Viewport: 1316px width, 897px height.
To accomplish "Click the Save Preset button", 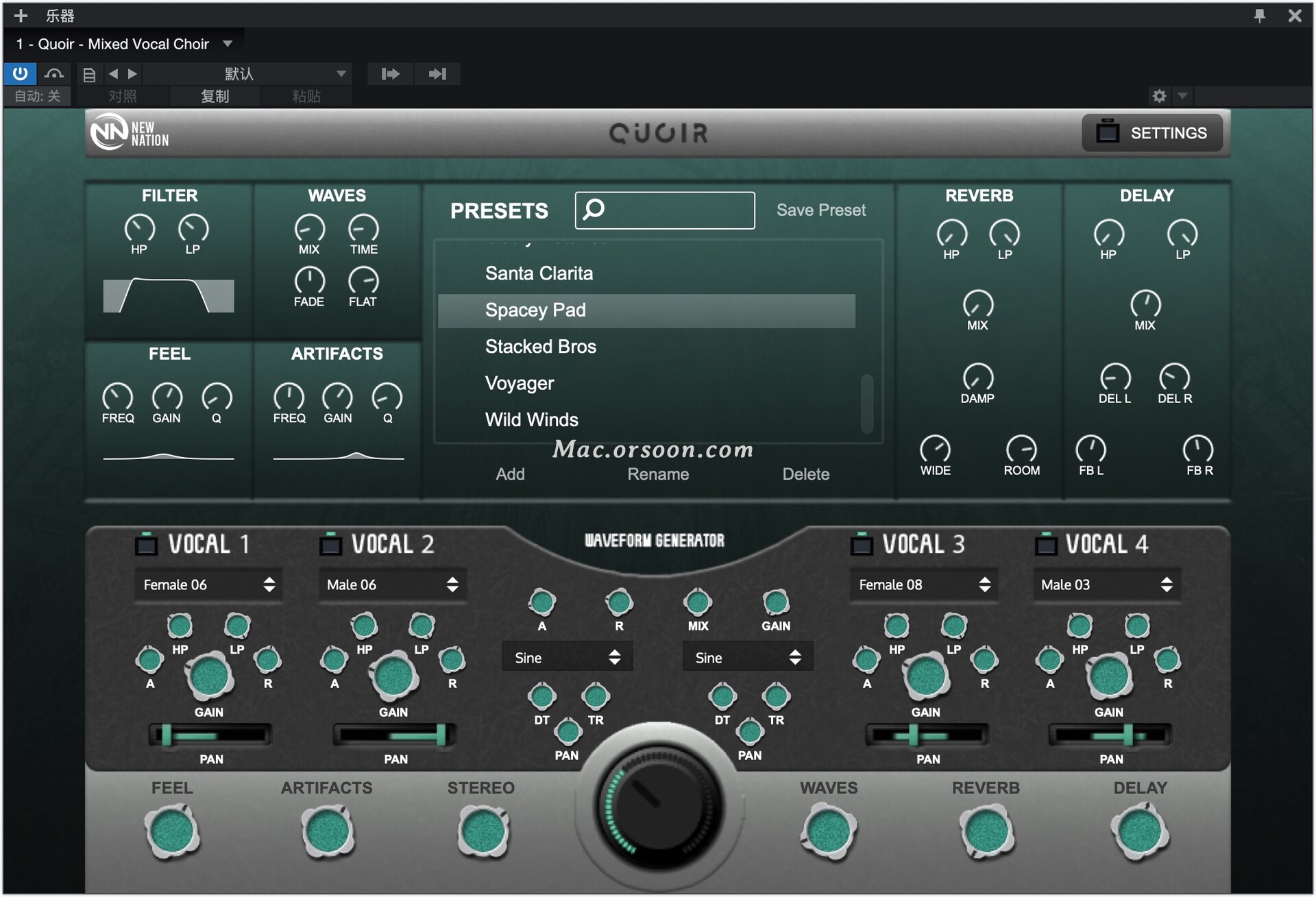I will [x=820, y=210].
